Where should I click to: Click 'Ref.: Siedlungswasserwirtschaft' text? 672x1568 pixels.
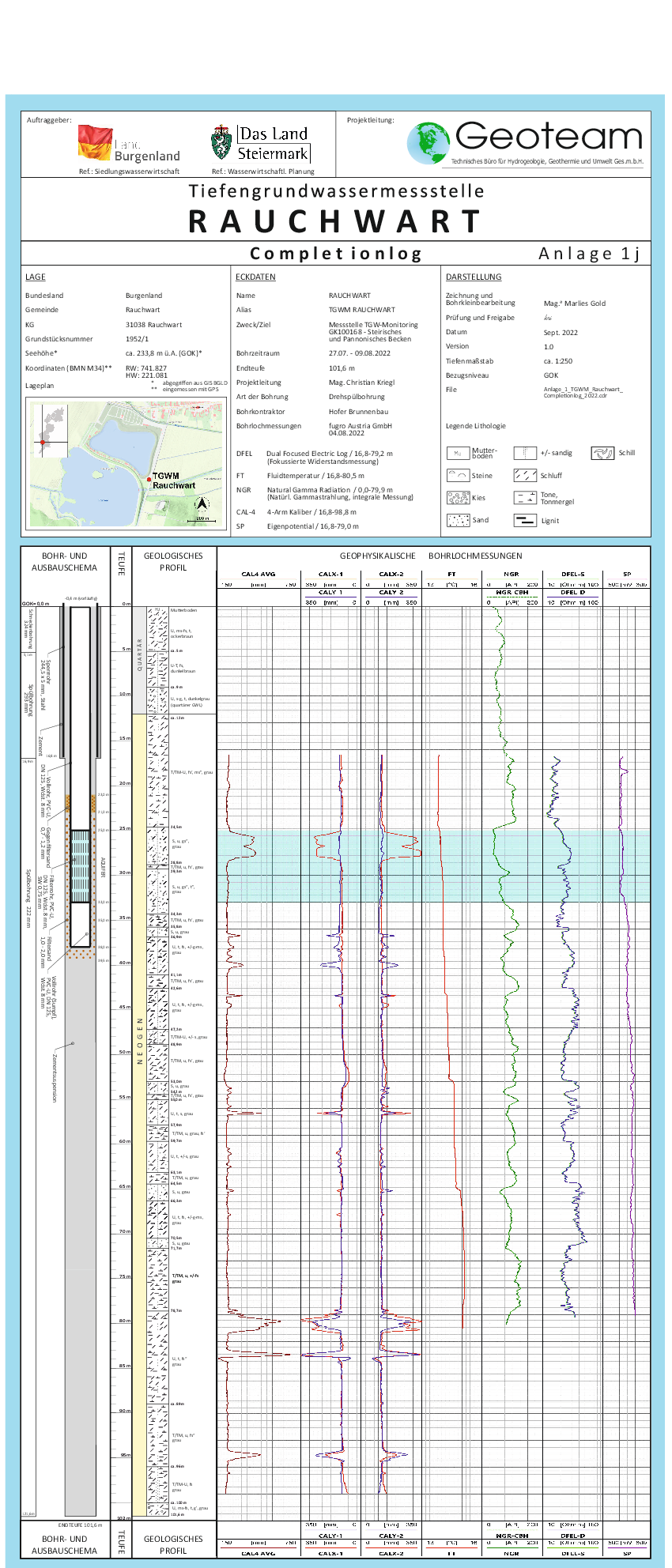click(129, 171)
